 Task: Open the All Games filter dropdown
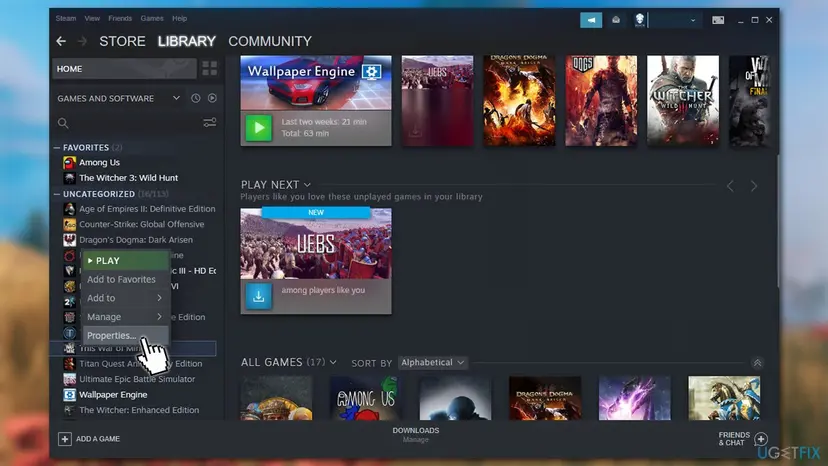(x=333, y=362)
